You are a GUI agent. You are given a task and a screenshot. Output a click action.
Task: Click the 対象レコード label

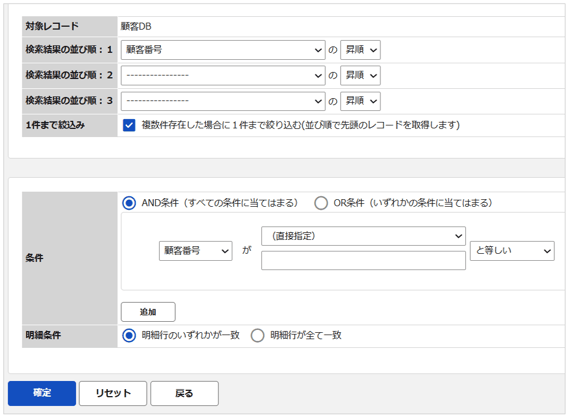52,26
